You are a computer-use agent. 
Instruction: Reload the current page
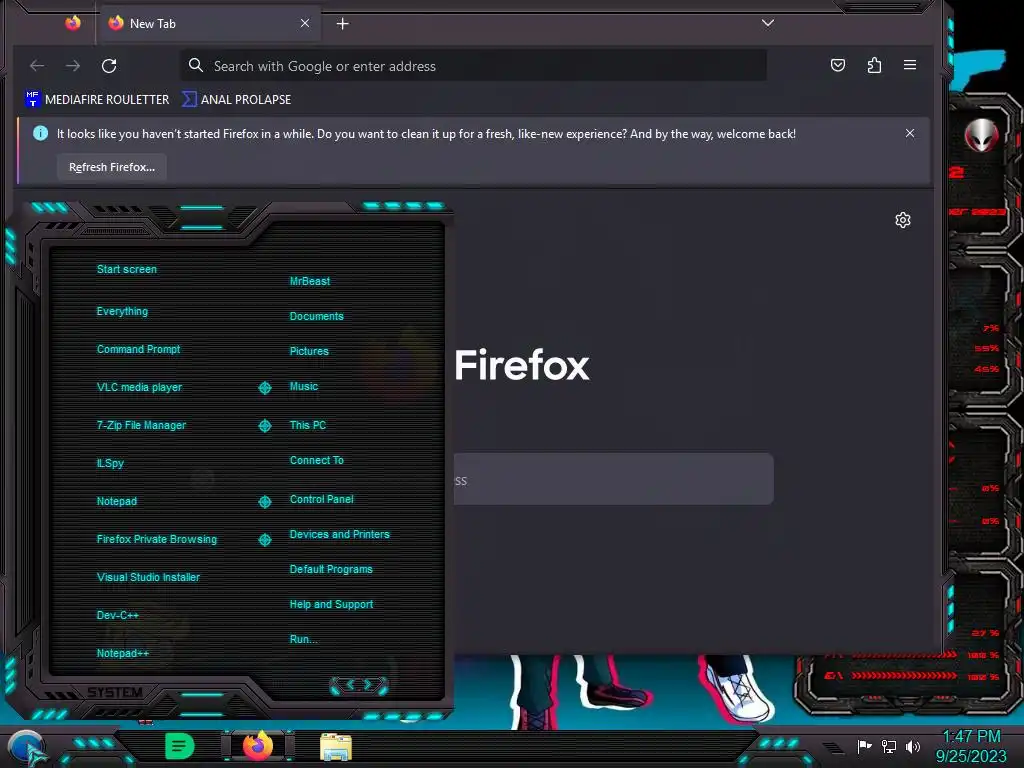pyautogui.click(x=109, y=66)
